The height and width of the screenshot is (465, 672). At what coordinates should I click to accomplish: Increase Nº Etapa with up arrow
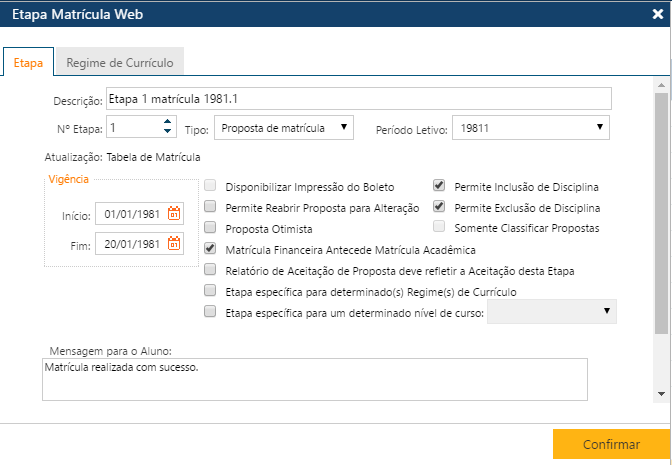click(167, 122)
